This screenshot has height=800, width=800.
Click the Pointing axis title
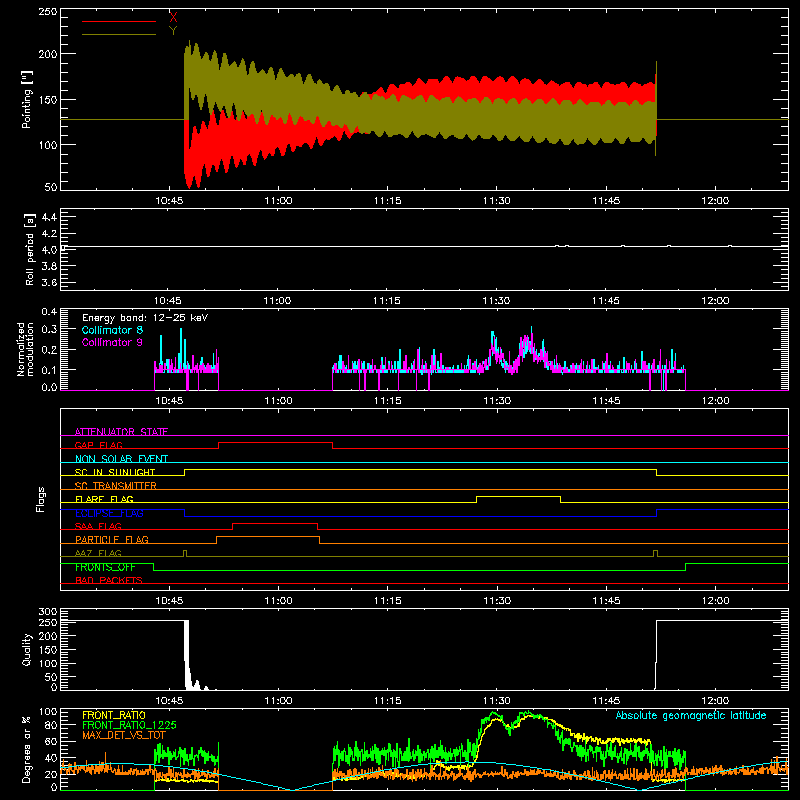pyautogui.click(x=27, y=99)
